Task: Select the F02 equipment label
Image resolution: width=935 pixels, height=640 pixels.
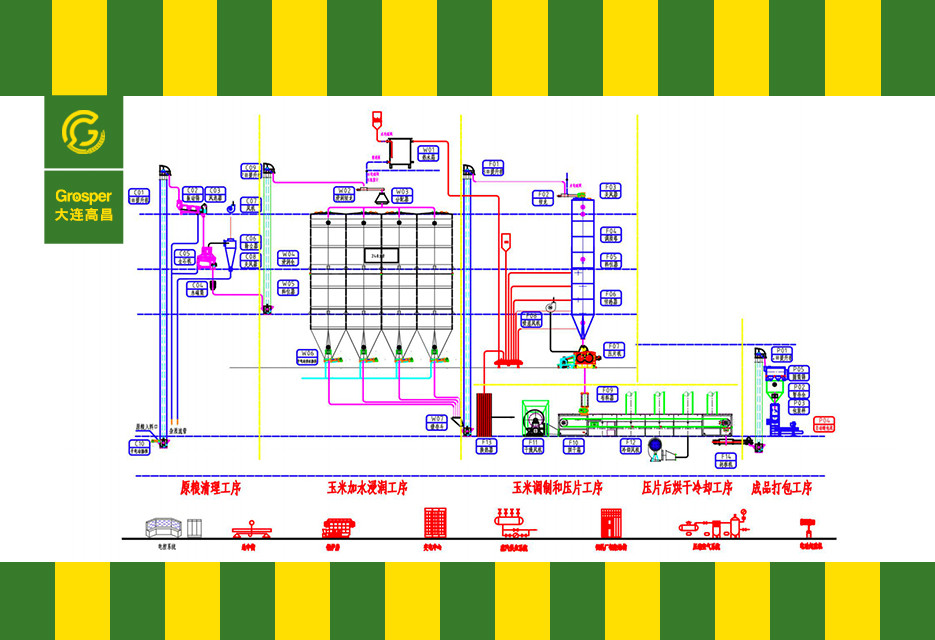Action: pos(543,198)
